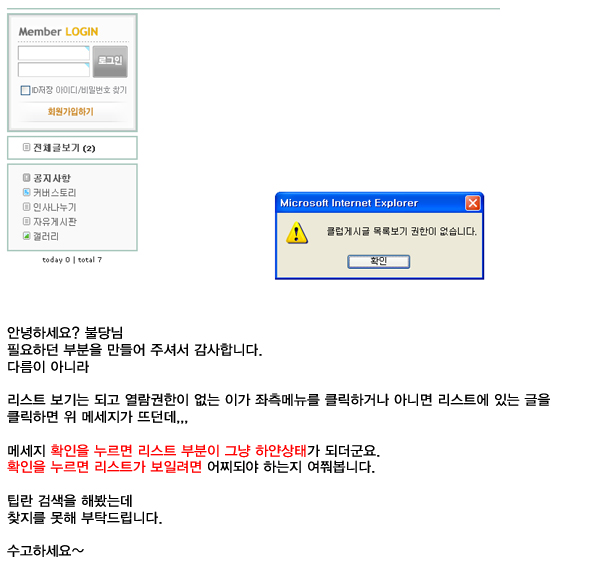Open the 인사나누기 board

pos(55,207)
